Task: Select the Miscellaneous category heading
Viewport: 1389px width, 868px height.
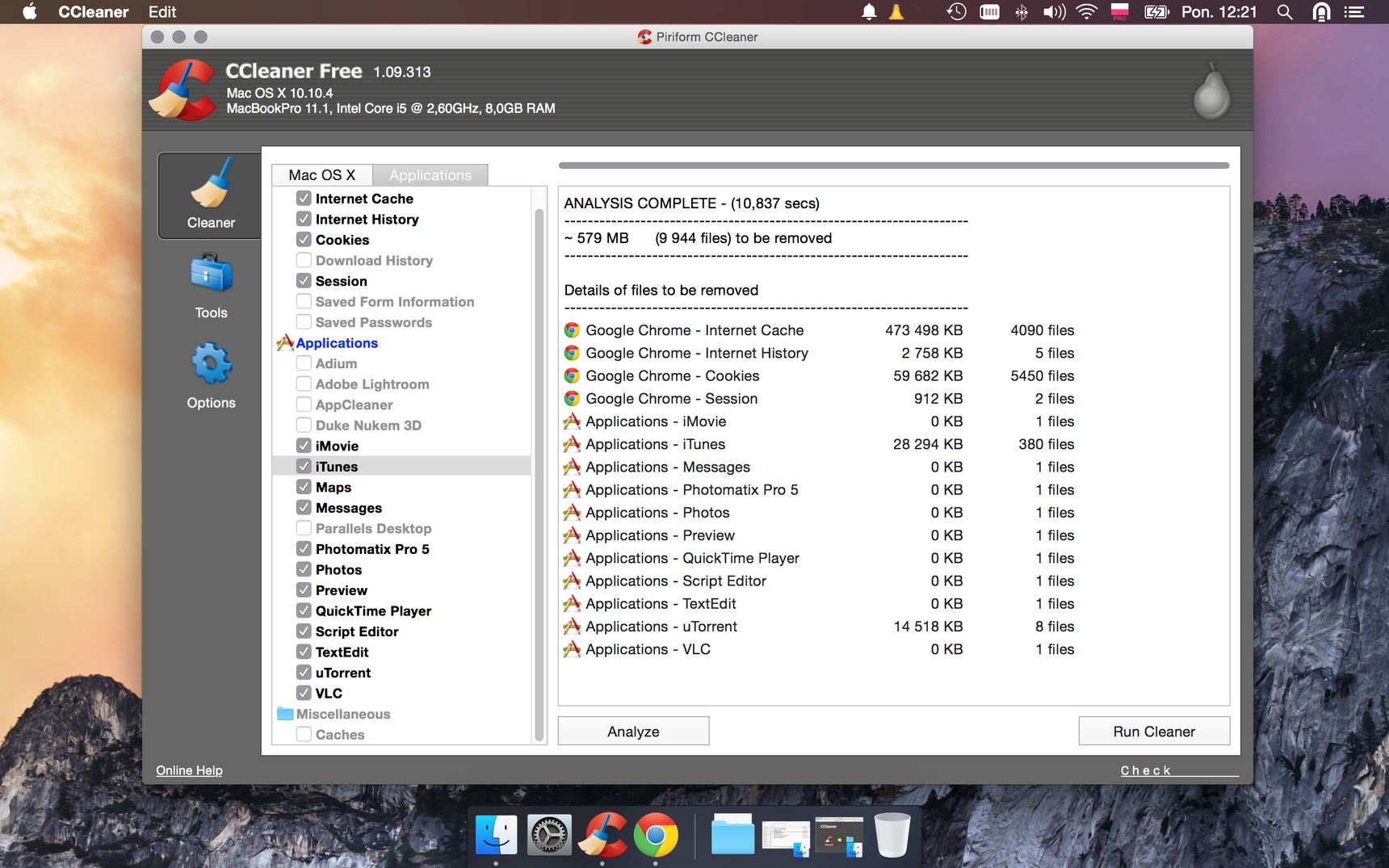Action: [343, 714]
